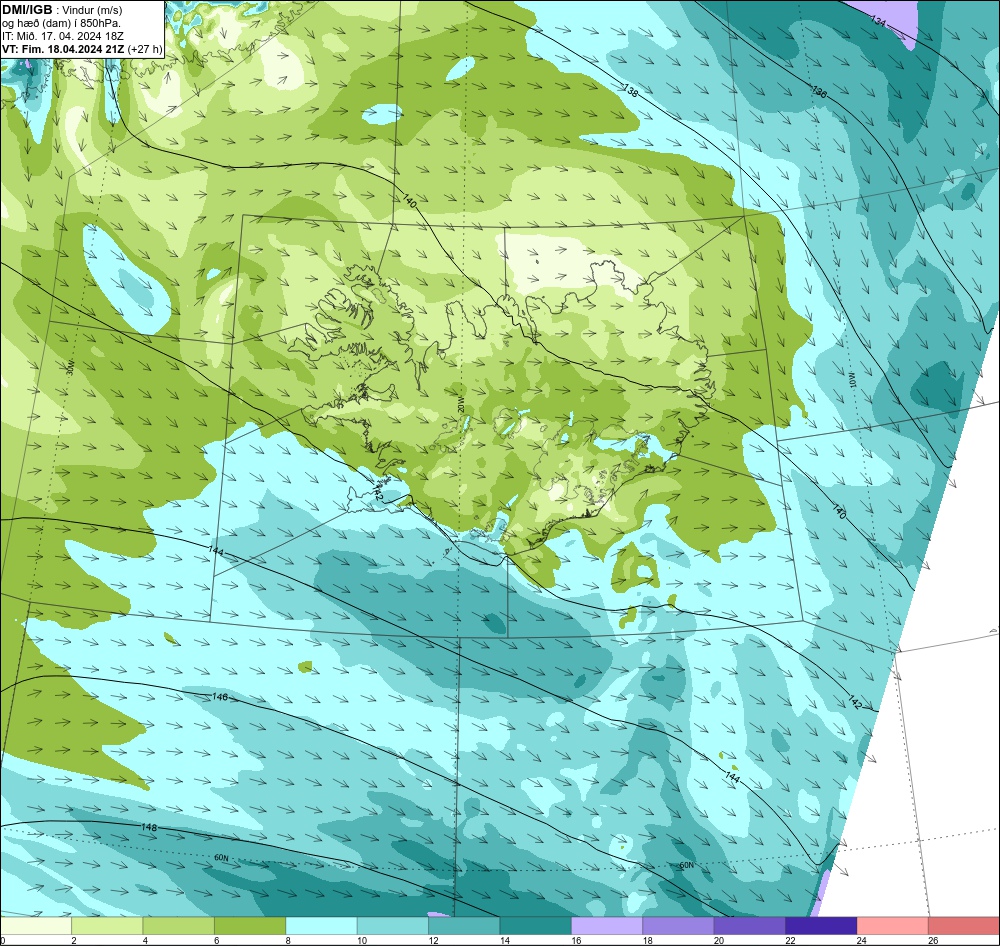
Task: Click the "IT: Mið. 17. 04. 2024 18Z" line
Action: 63,36
